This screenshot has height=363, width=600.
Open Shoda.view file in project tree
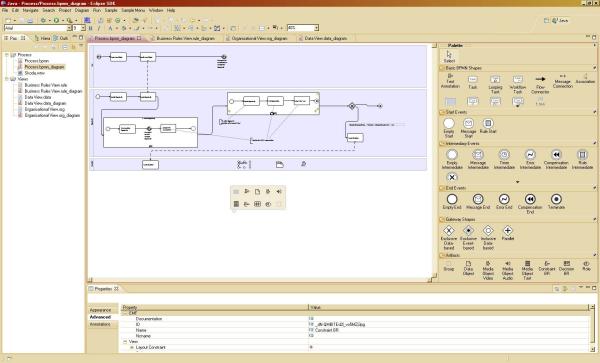click(34, 73)
